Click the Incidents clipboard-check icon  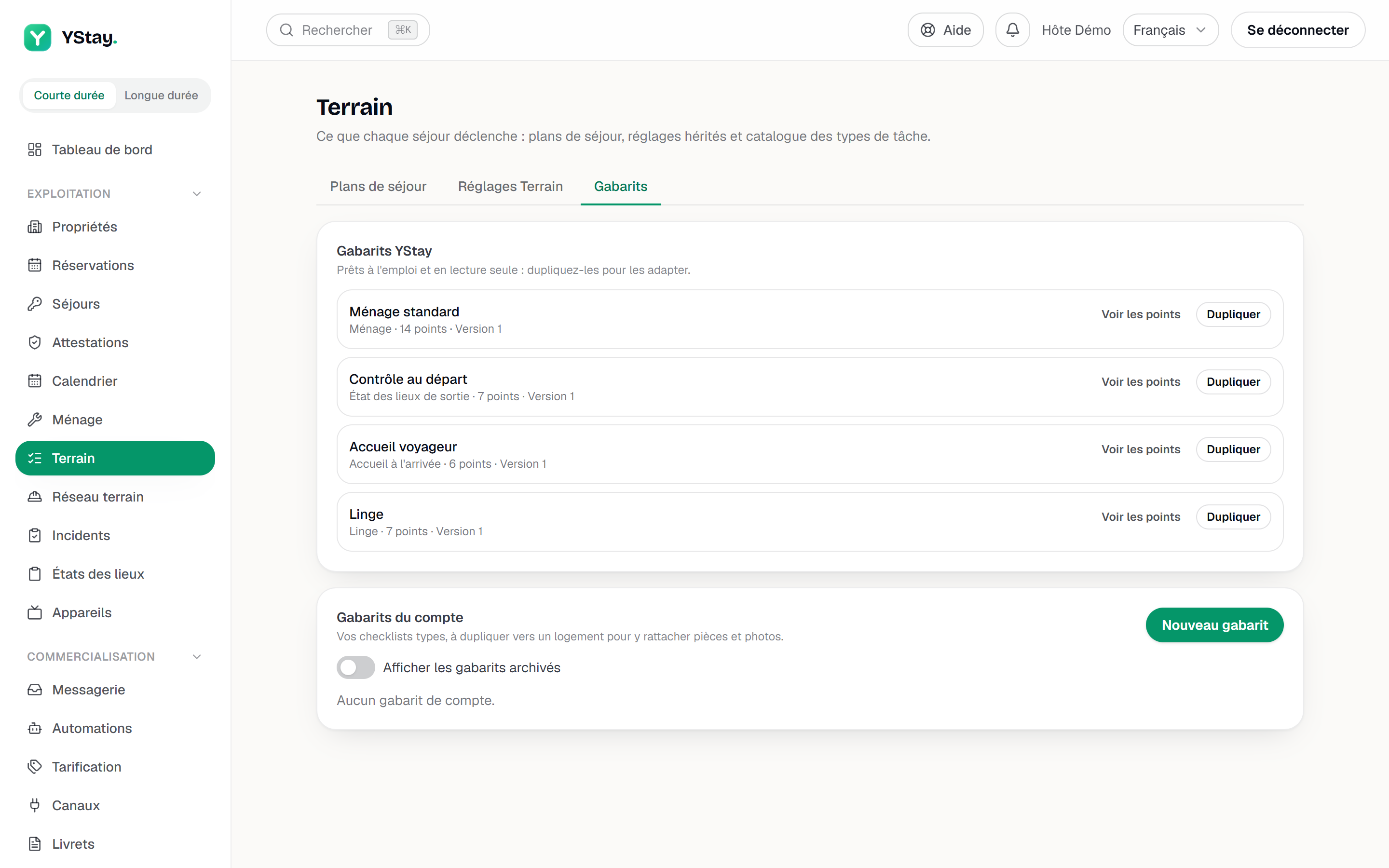tap(34, 535)
